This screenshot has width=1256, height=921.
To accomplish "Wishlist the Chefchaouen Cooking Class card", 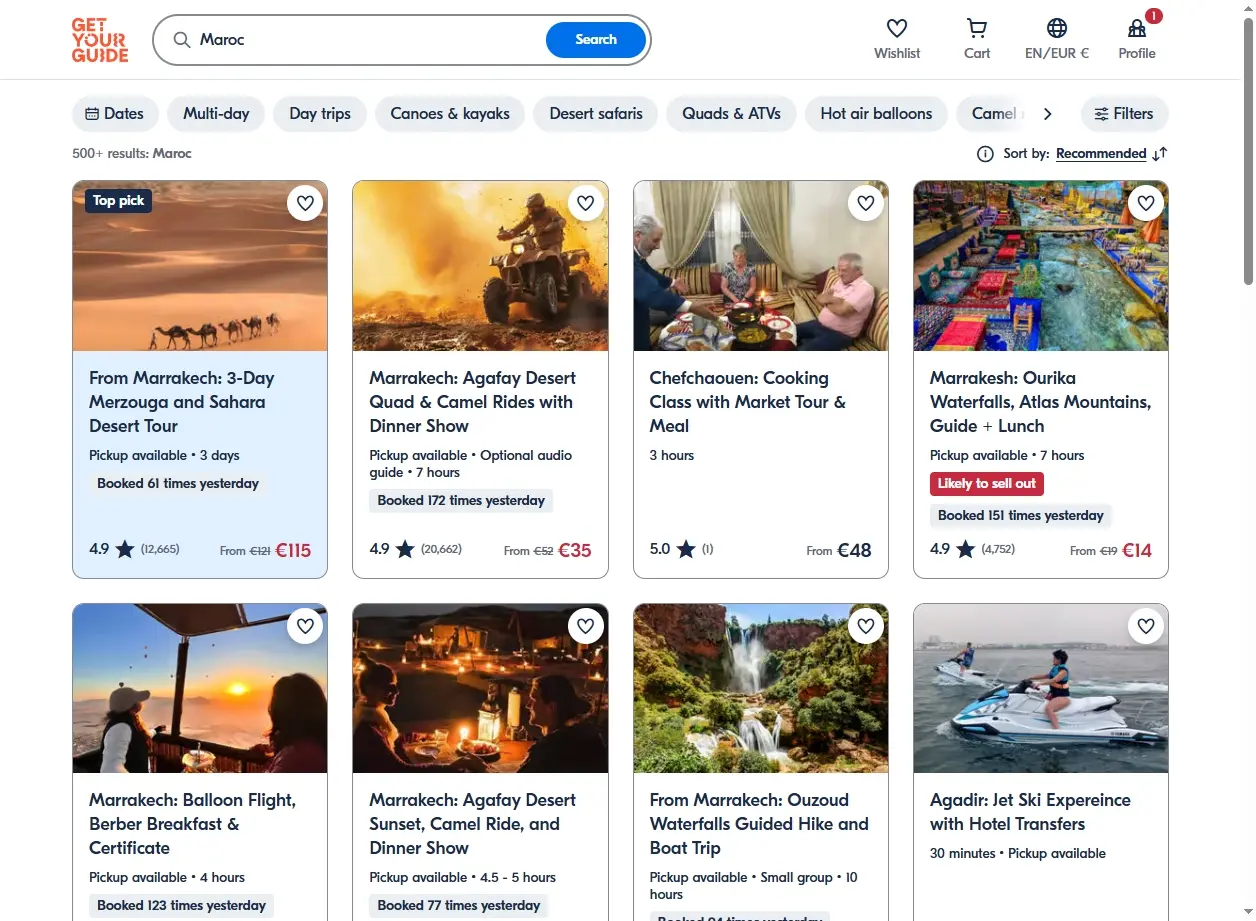I will pos(866,203).
